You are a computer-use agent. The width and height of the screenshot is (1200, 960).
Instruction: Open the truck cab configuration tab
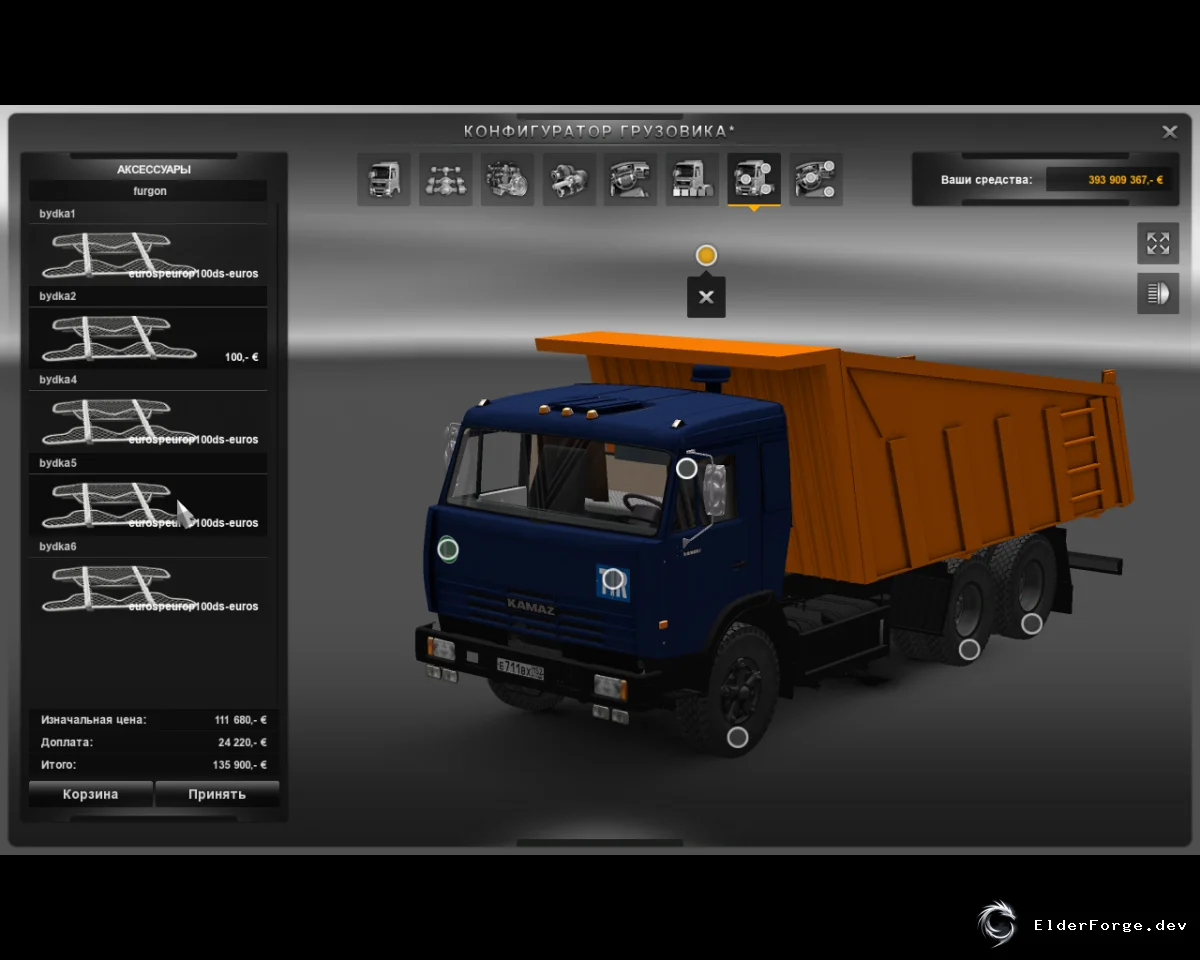[384, 180]
